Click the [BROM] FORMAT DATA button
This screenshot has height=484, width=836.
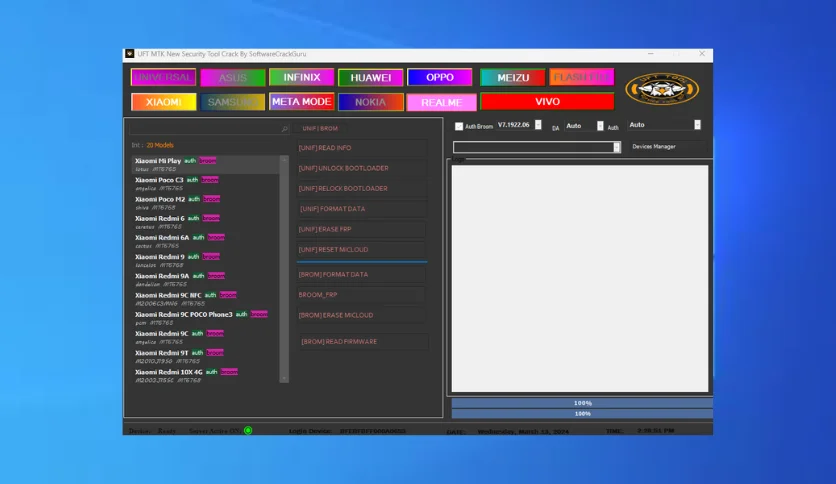pyautogui.click(x=362, y=275)
